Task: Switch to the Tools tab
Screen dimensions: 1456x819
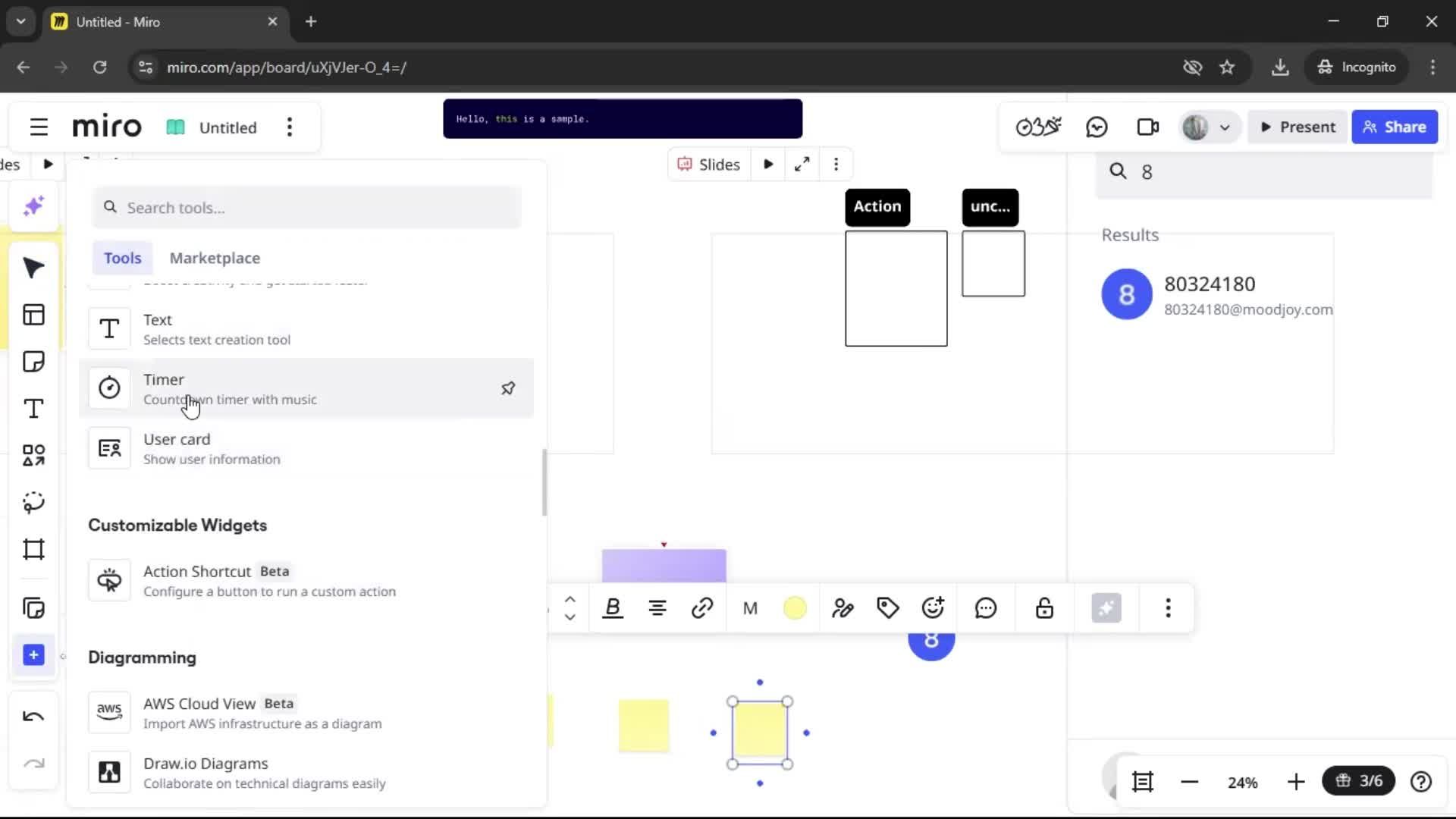Action: point(122,258)
